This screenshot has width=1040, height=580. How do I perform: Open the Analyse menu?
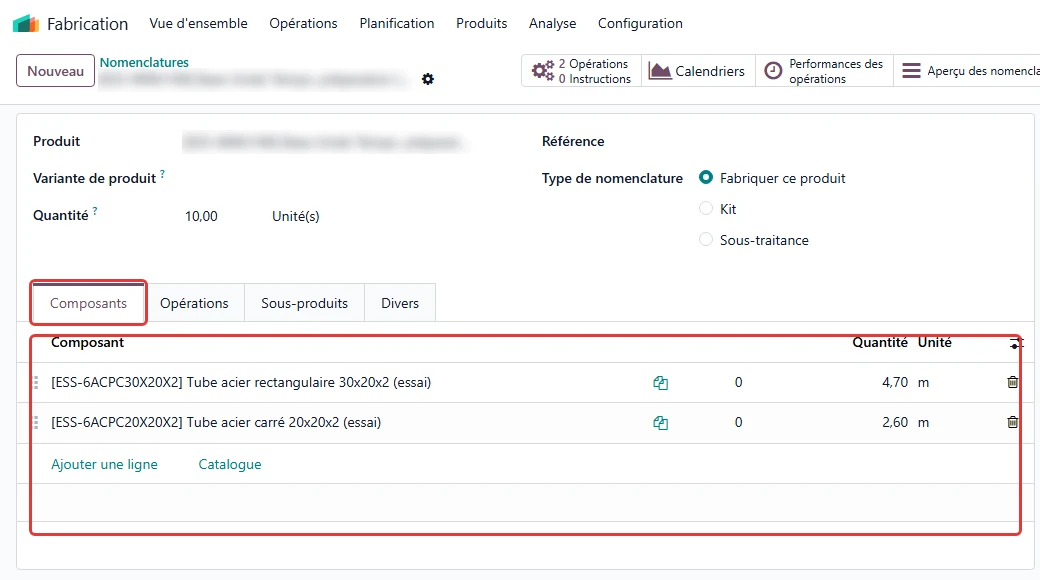(552, 23)
